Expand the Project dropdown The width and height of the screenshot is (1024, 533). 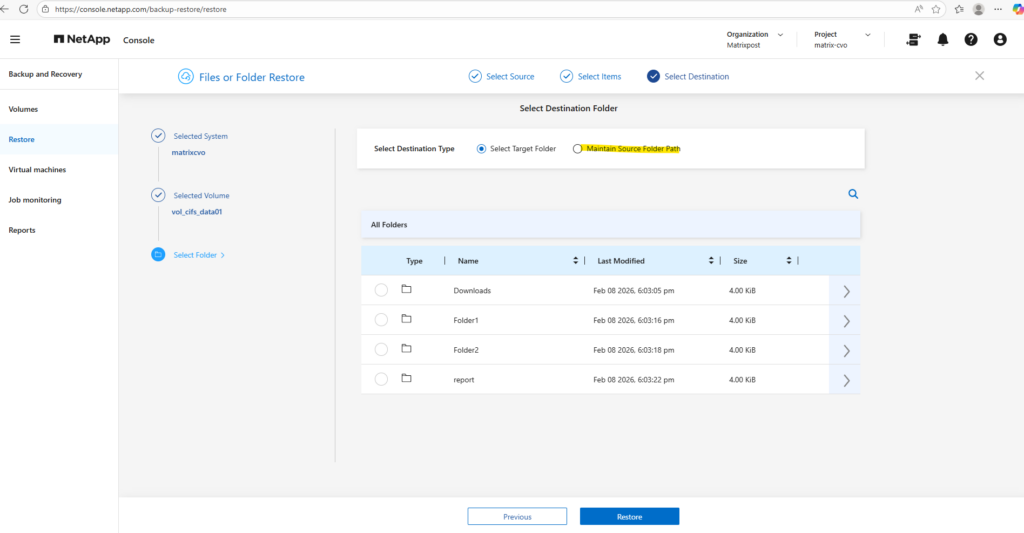pos(867,35)
